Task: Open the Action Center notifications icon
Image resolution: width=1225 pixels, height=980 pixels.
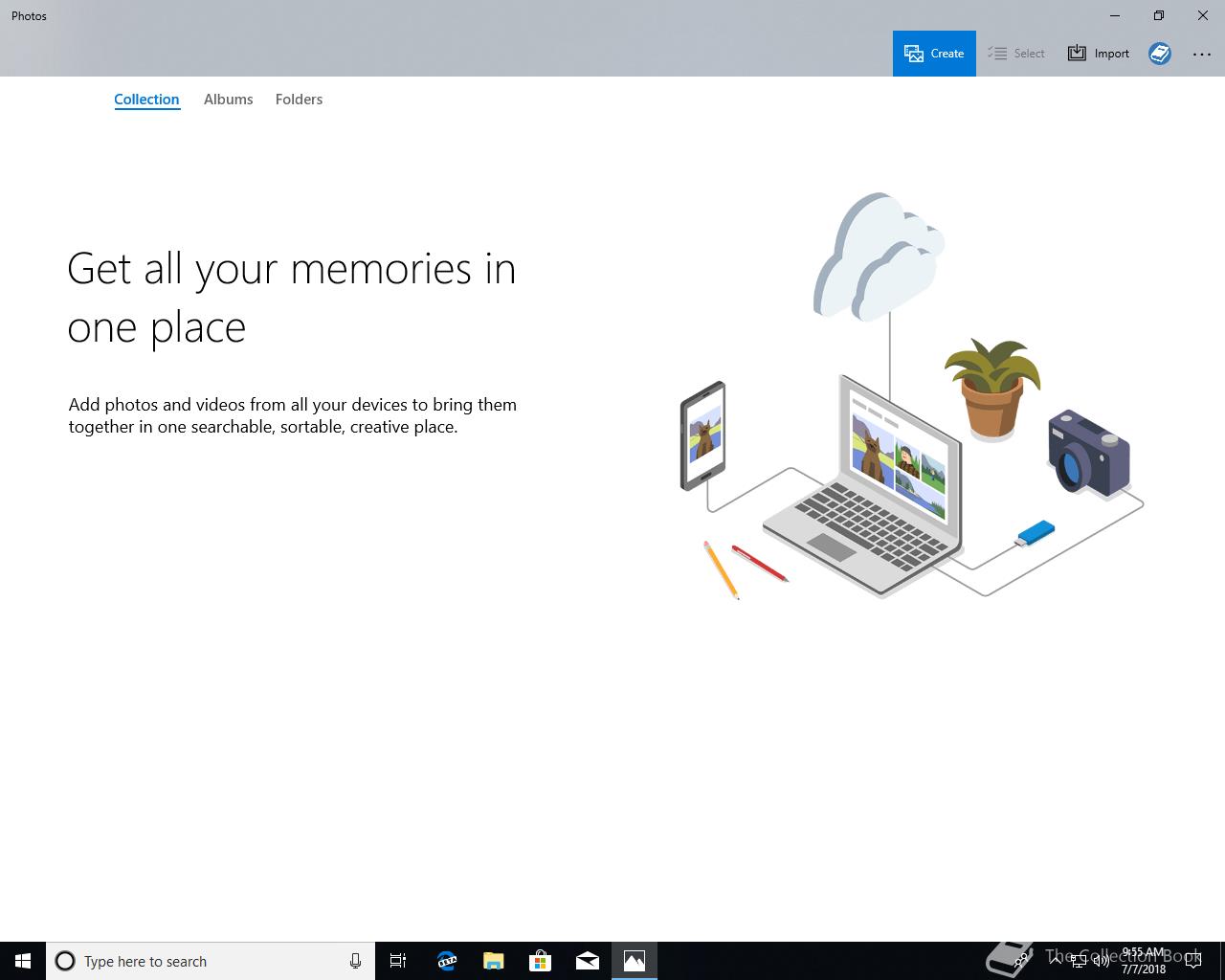Action: pyautogui.click(x=1193, y=961)
